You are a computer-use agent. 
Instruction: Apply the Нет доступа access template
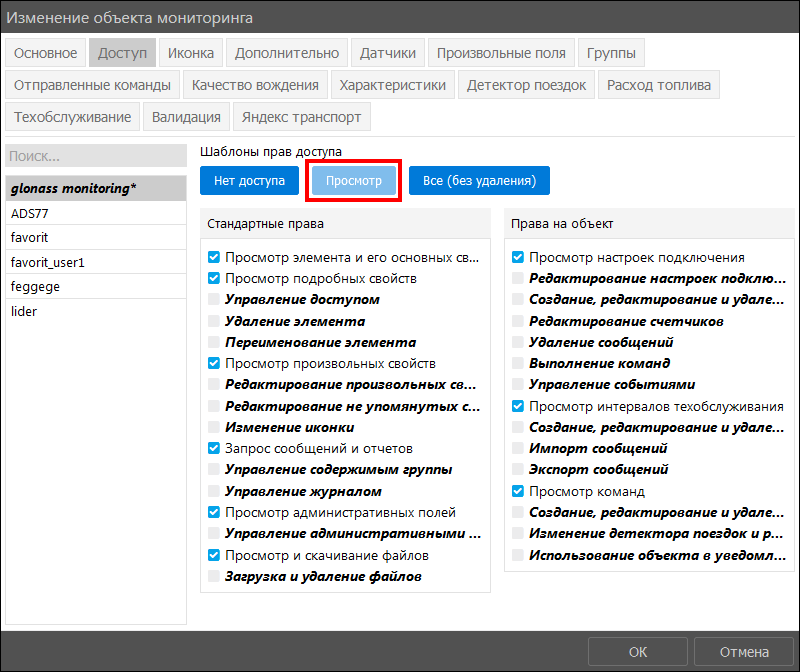point(249,181)
